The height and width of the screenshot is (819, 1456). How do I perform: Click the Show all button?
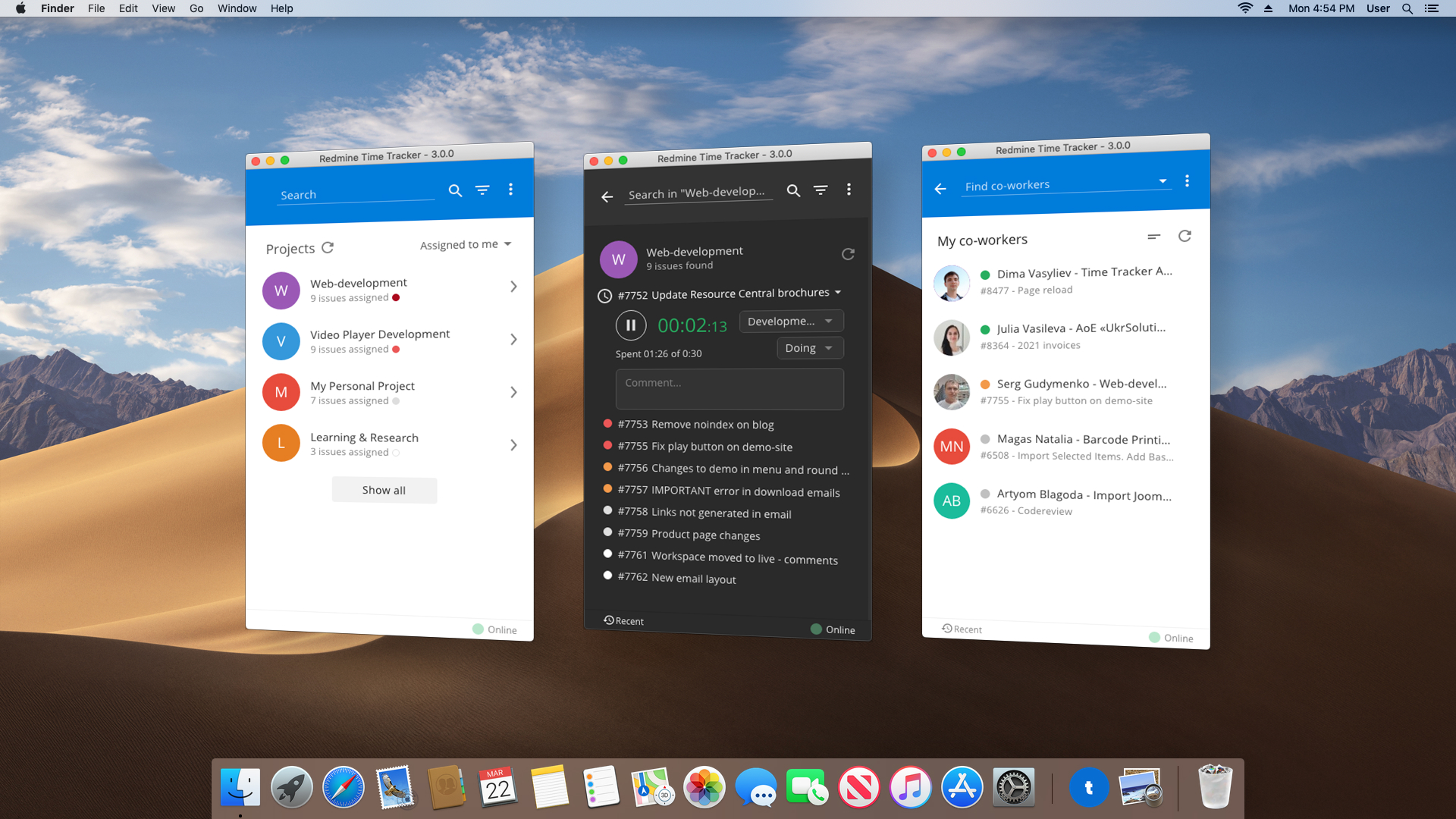(384, 490)
